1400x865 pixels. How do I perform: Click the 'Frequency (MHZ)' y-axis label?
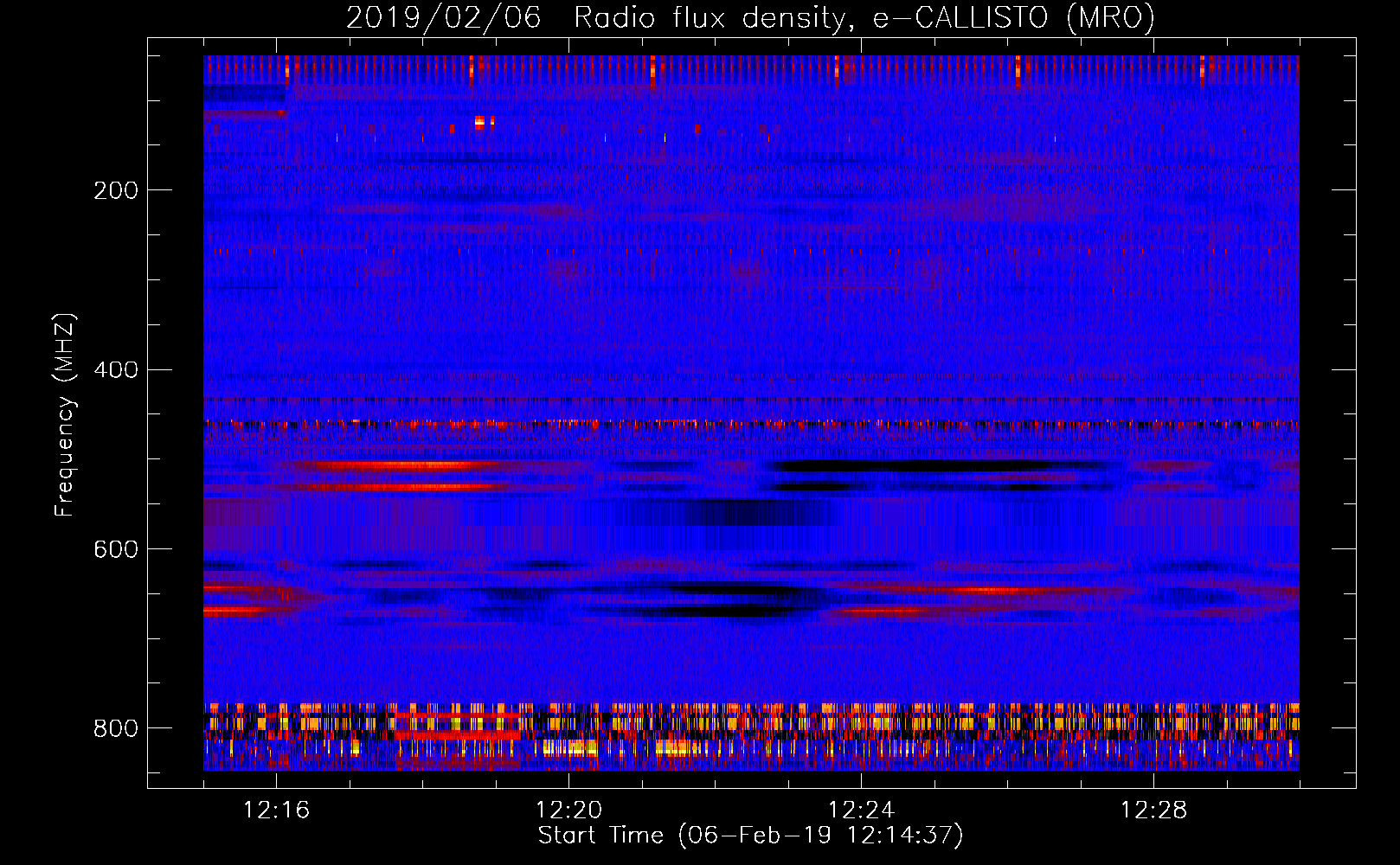pyautogui.click(x=65, y=414)
